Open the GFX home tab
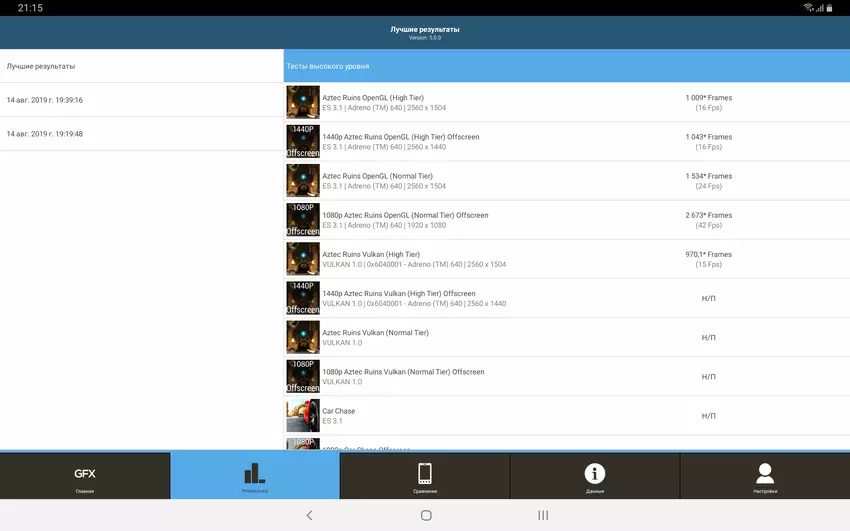The height and width of the screenshot is (531, 850). pos(85,476)
